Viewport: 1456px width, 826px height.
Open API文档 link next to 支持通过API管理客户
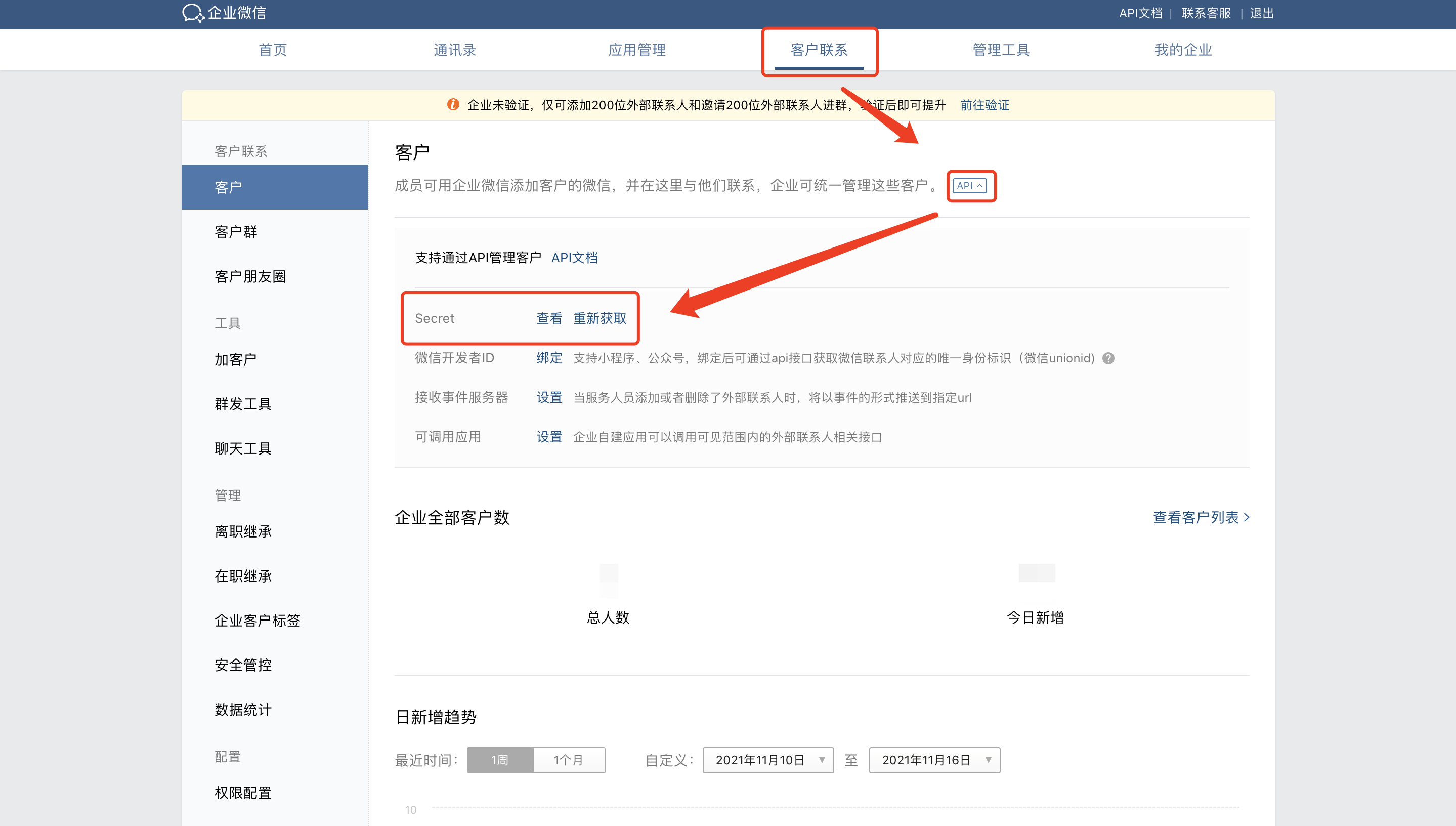pyautogui.click(x=574, y=258)
